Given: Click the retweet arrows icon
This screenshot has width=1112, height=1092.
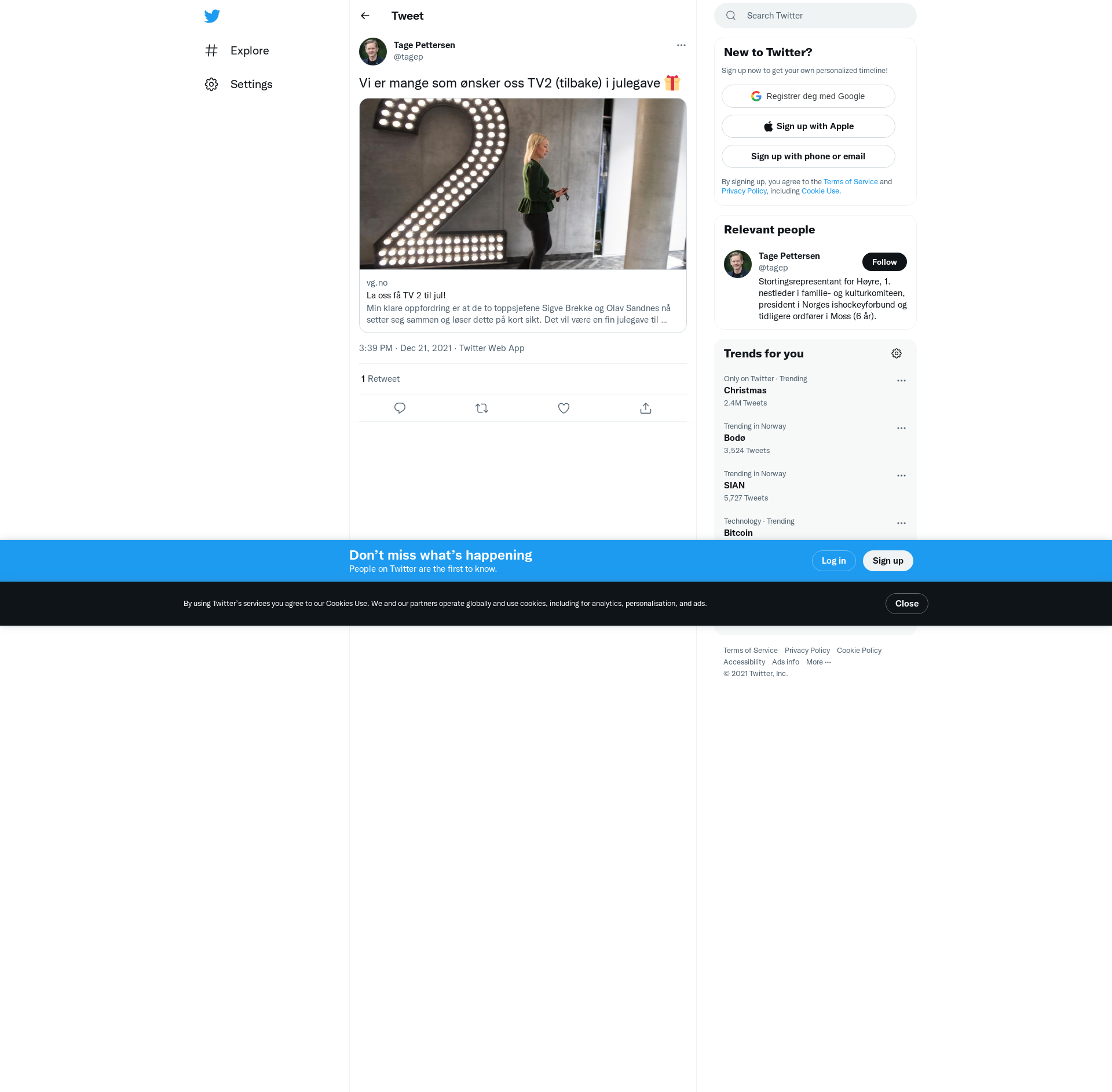Looking at the screenshot, I should pyautogui.click(x=482, y=408).
